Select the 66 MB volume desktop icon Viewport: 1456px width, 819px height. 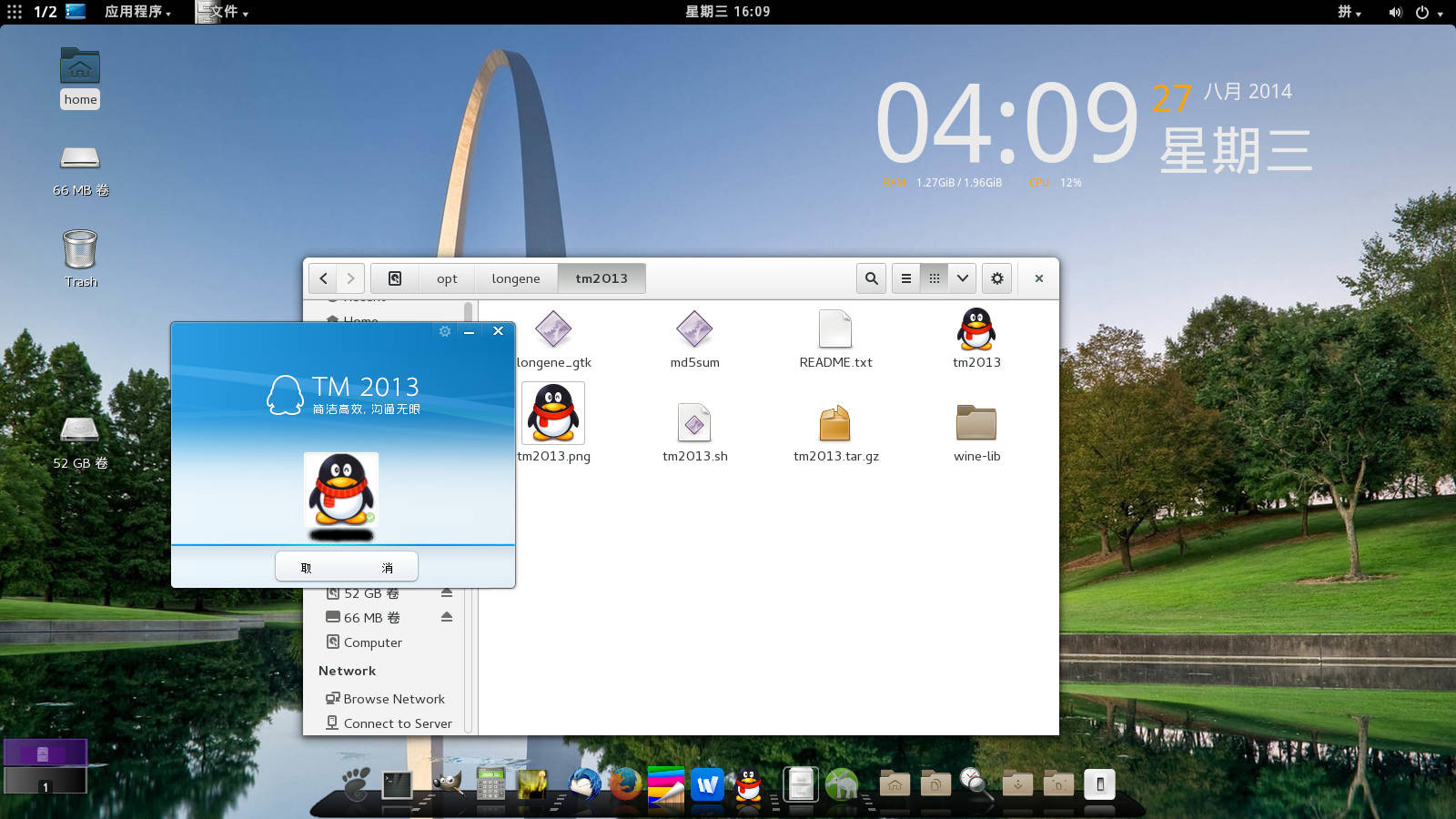click(x=80, y=170)
